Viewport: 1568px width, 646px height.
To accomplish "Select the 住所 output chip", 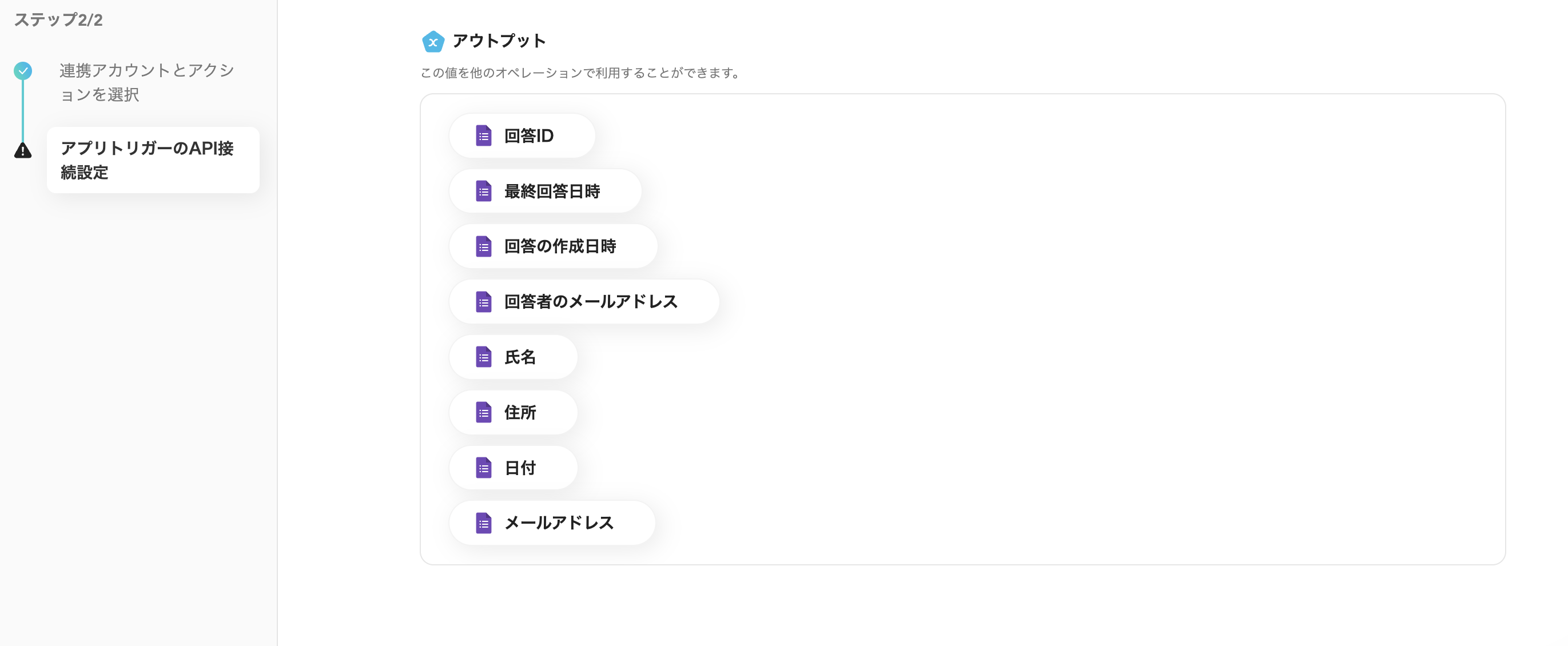I will coord(513,412).
